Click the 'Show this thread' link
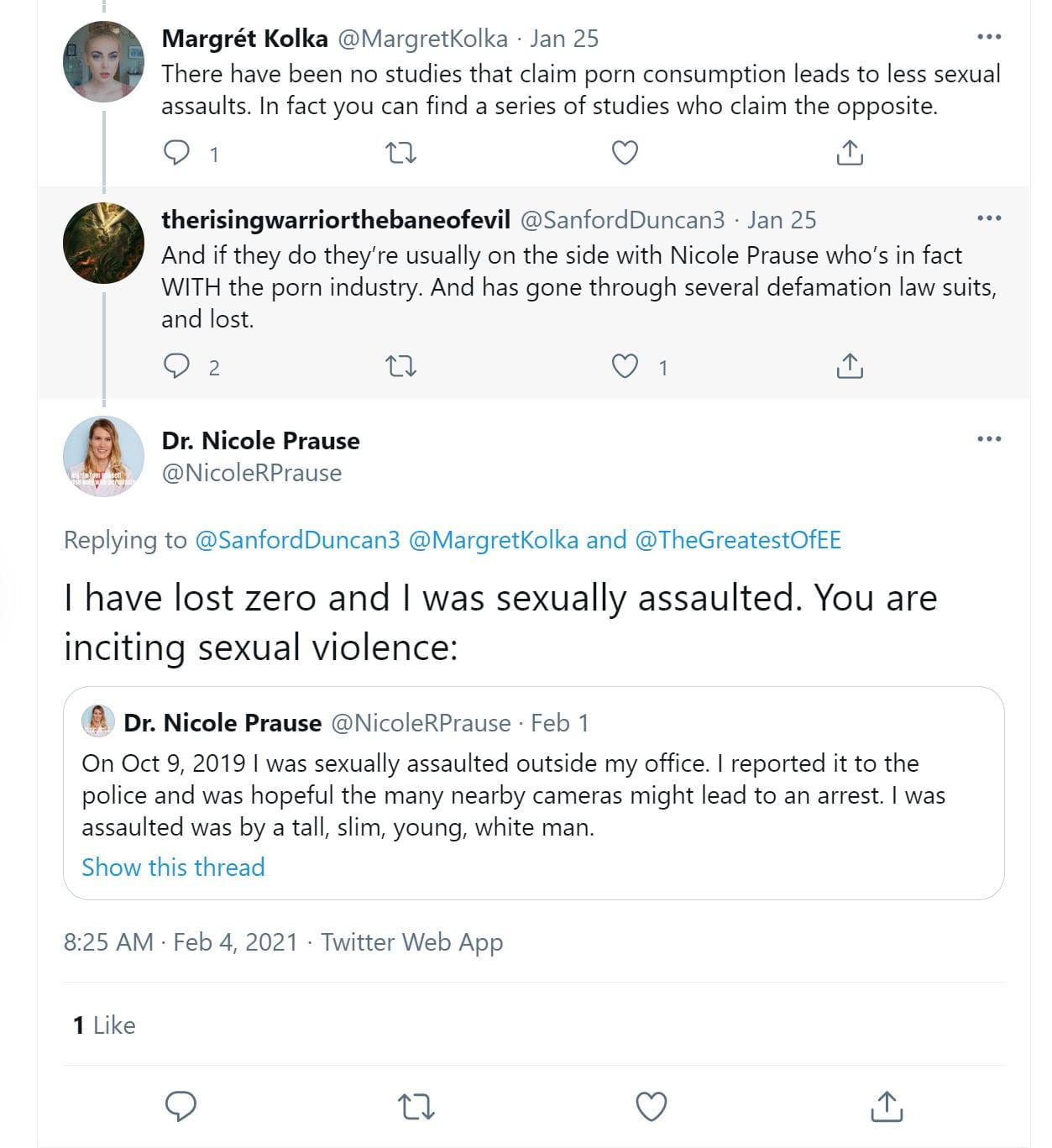The height and width of the screenshot is (1148, 1052). (x=173, y=867)
